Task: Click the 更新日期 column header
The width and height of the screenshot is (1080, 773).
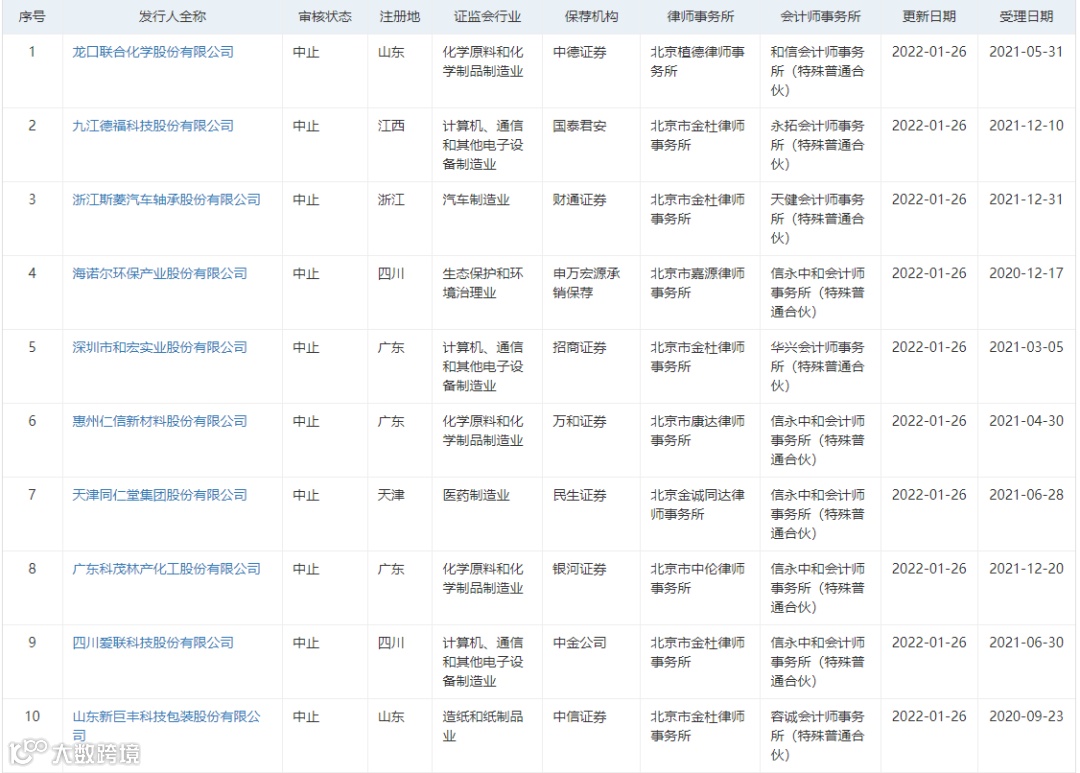Action: 929,17
